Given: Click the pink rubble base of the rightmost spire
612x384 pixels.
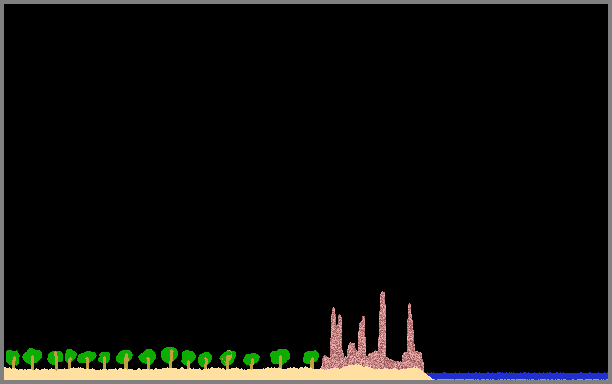Looking at the screenshot, I should point(413,360).
